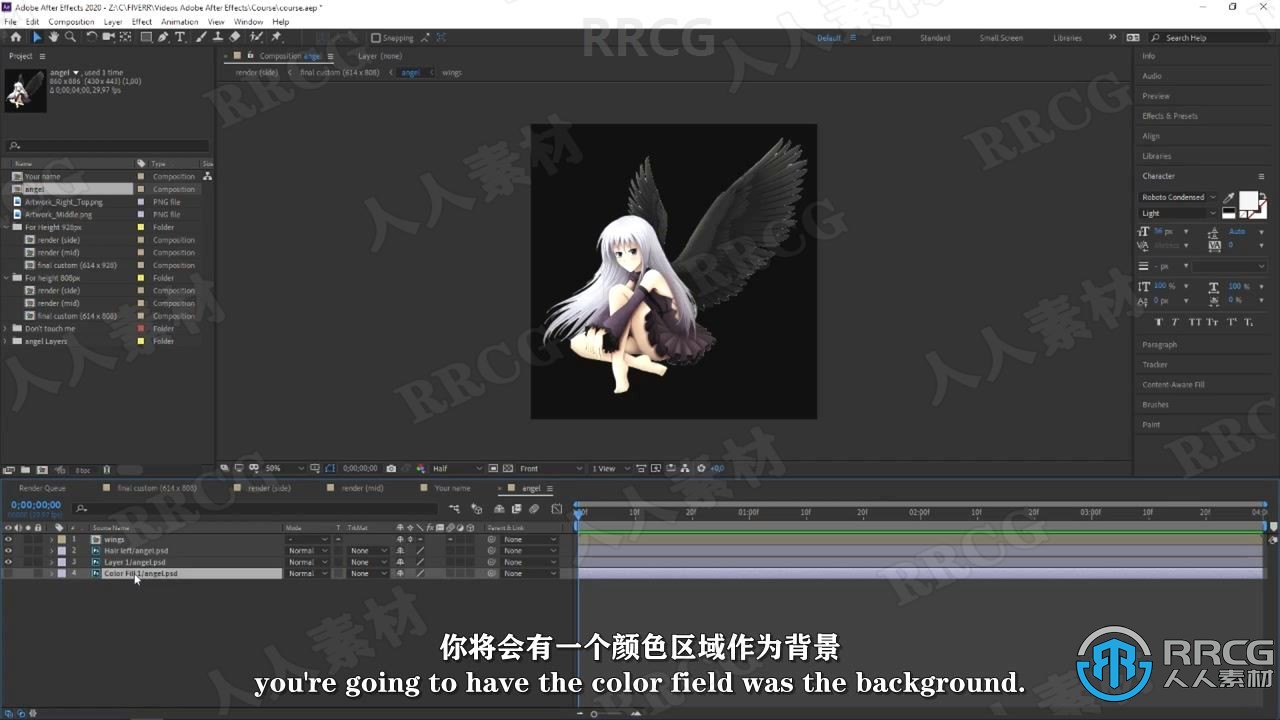
Task: Expand the angel Layers folder
Action: click(x=5, y=341)
